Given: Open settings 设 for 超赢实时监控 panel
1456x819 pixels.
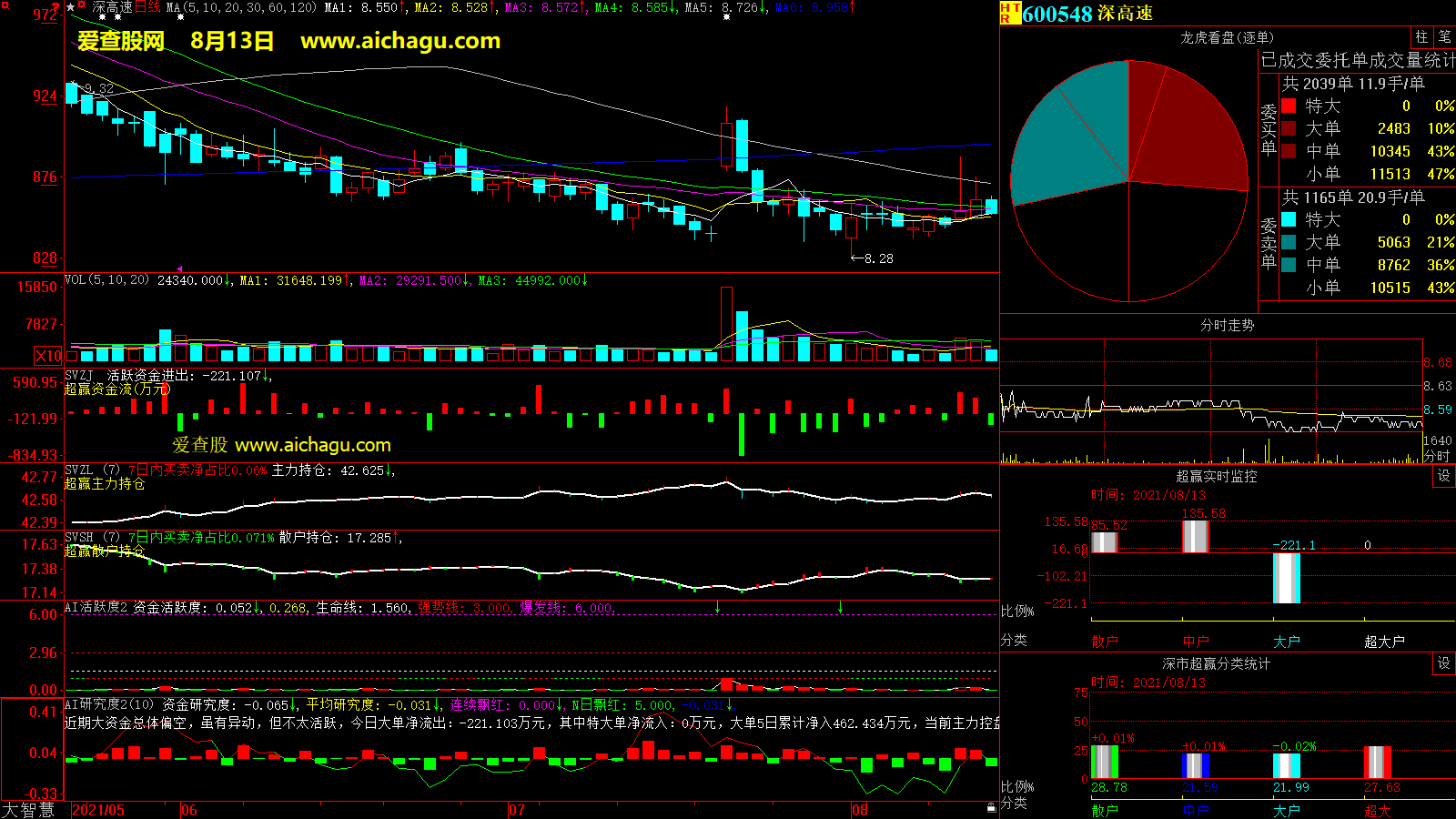Looking at the screenshot, I should (1443, 476).
